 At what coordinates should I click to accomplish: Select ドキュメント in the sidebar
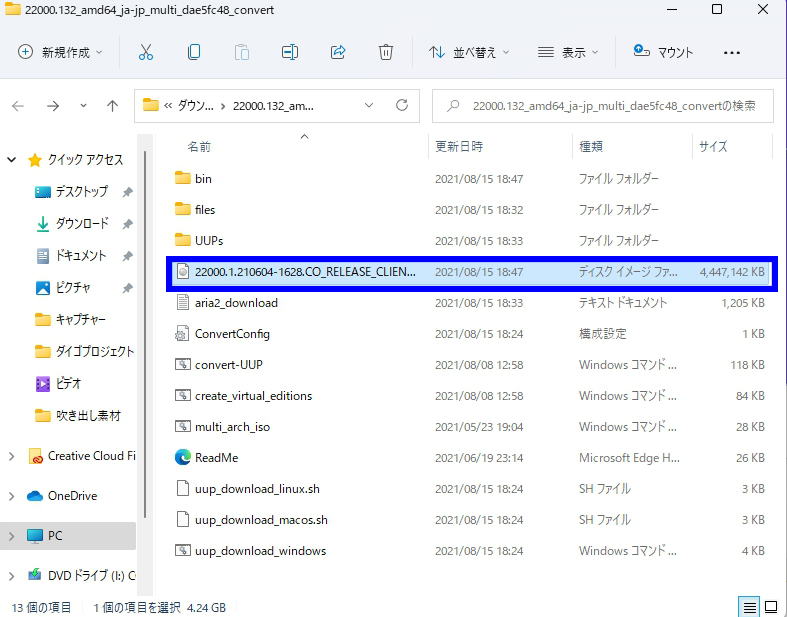point(80,256)
